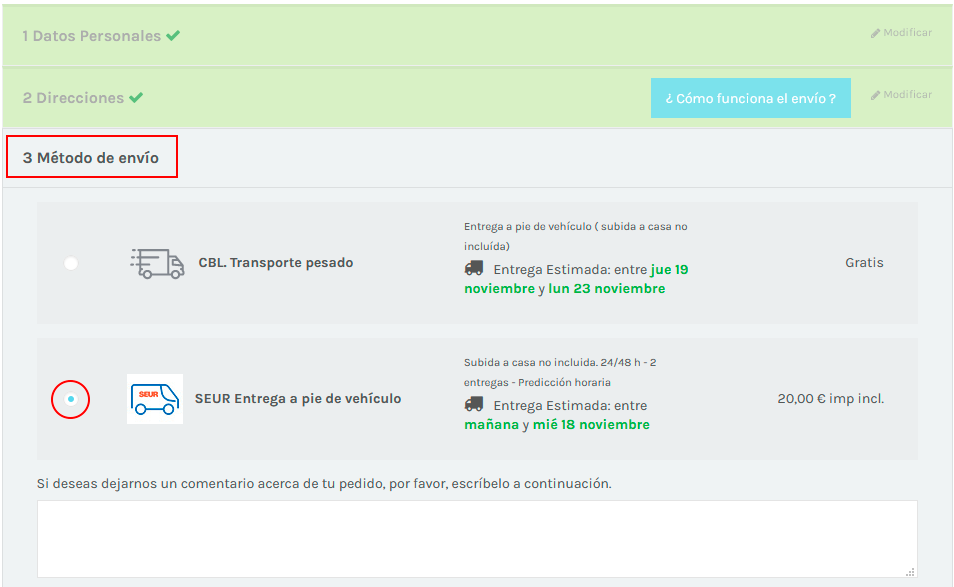The height and width of the screenshot is (587, 954).
Task: Click Modificar link for Direcciones
Action: (x=906, y=95)
